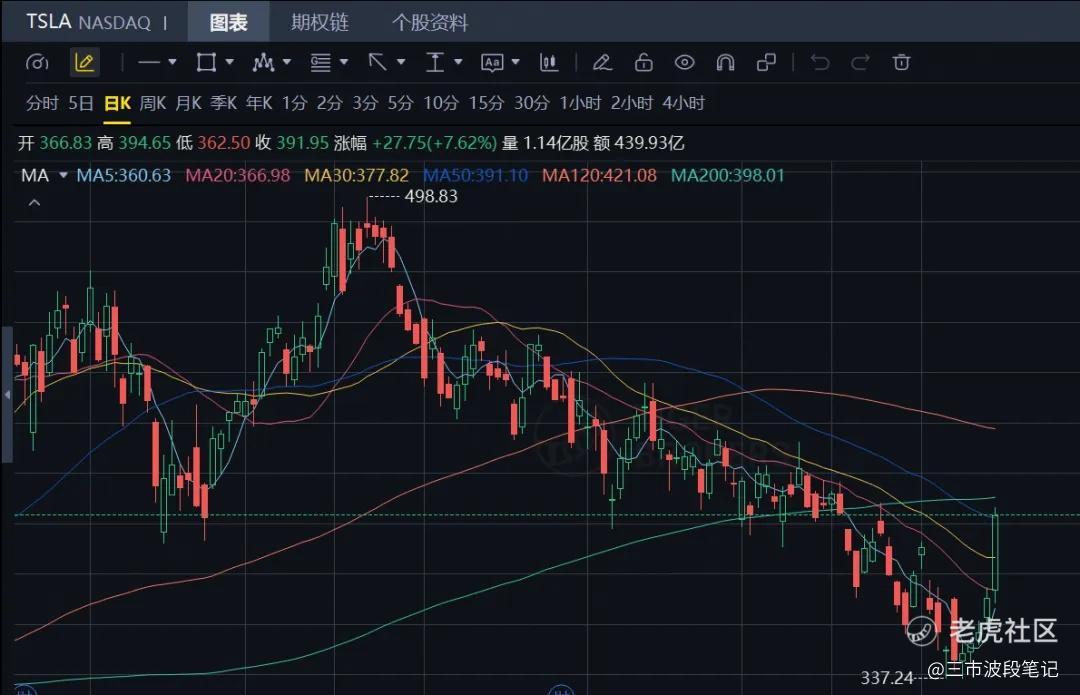Select the measure range tool
Image resolution: width=1080 pixels, height=695 pixels.
pos(435,63)
